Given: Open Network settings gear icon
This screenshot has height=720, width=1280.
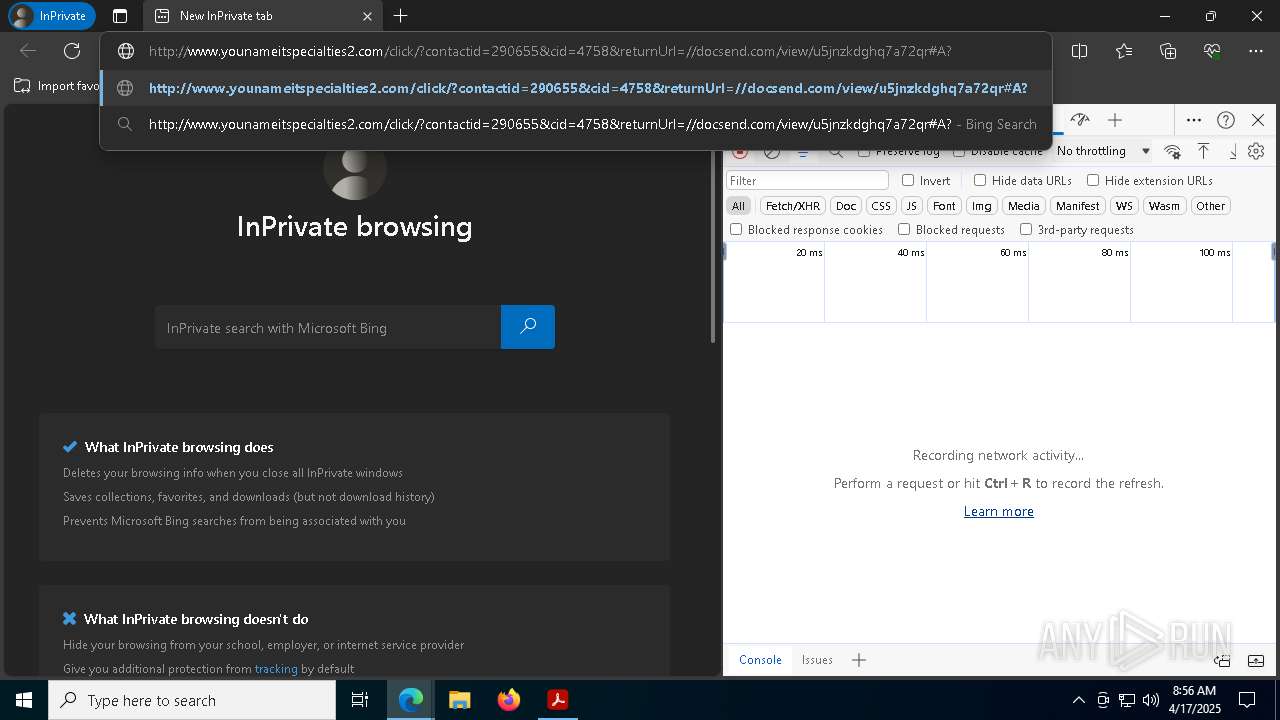Looking at the screenshot, I should click(x=1256, y=151).
